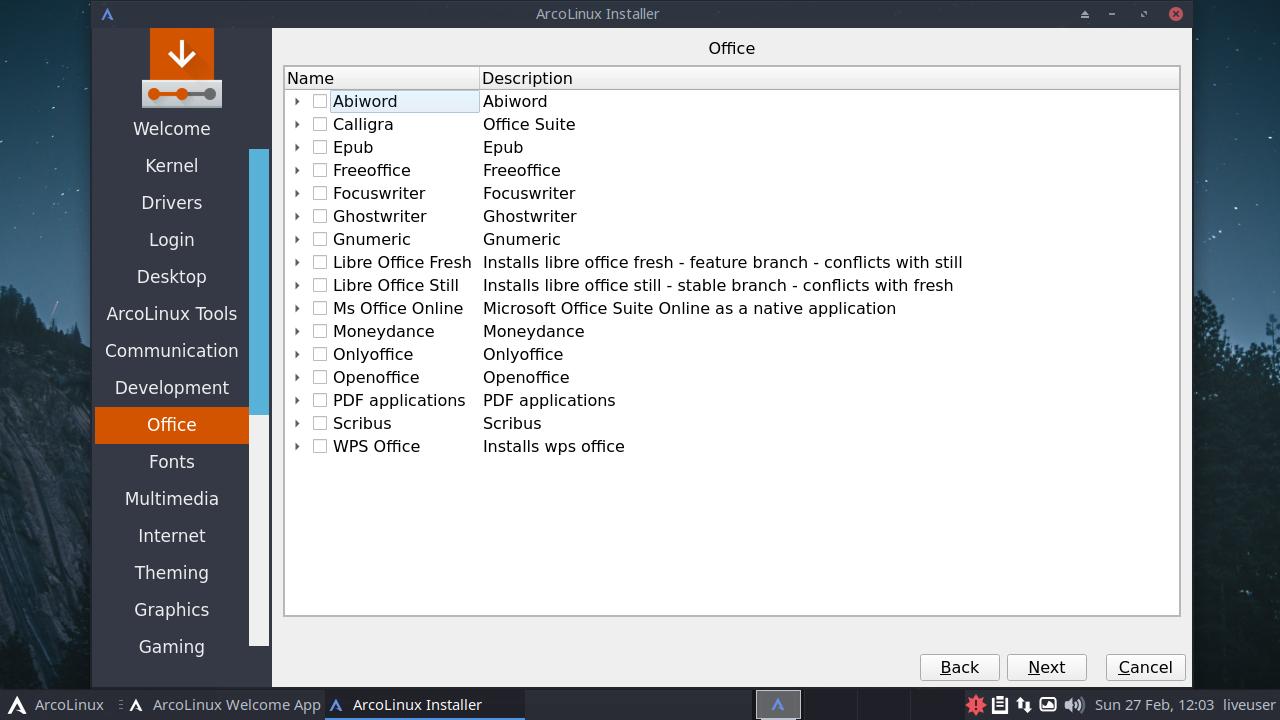Select the ArcoLinux Tools sidebar step
Image resolution: width=1280 pixels, height=720 pixels.
click(172, 314)
